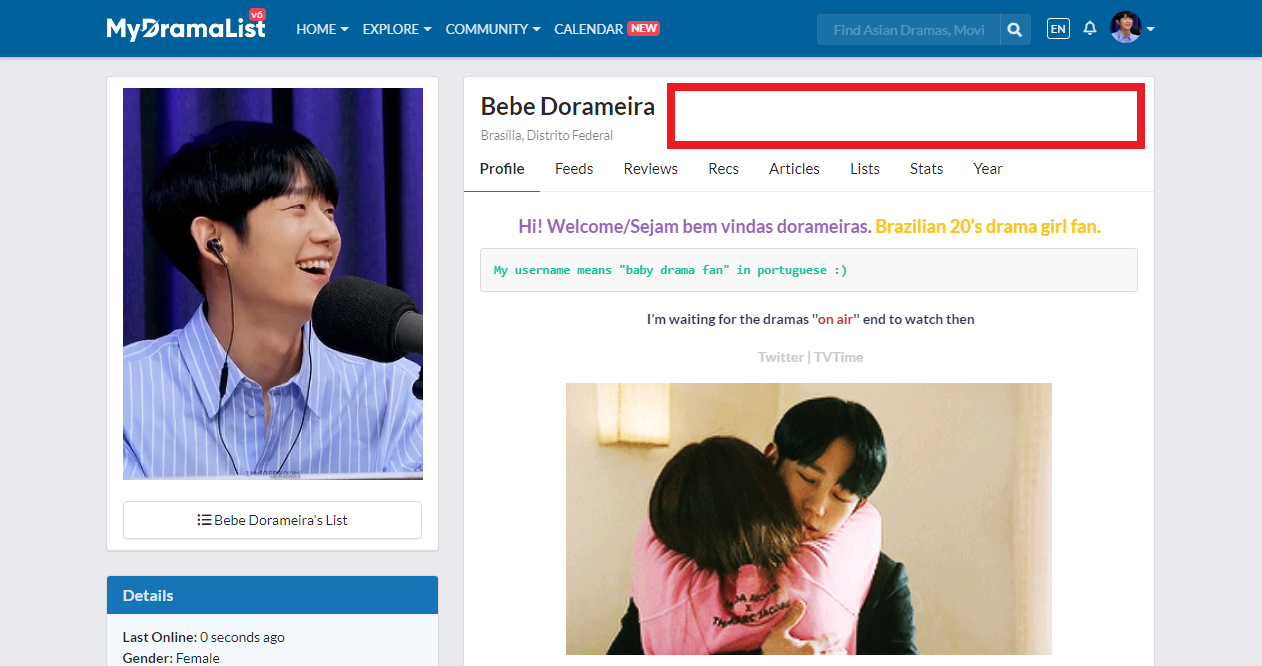Screen dimensions: 1262x666
Task: Switch to the Profile tab
Action: 502,169
